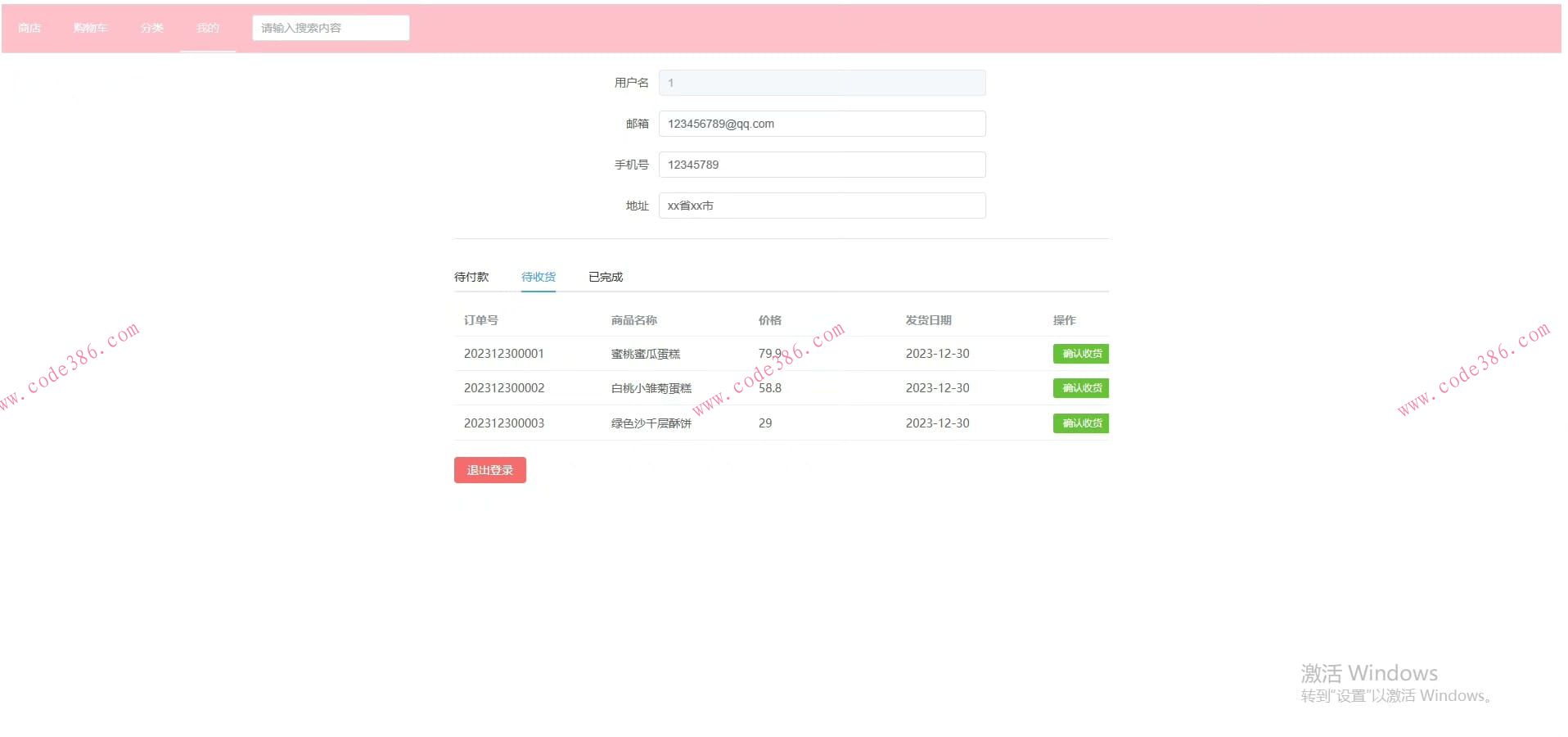Open the 已完成 completed orders tab
Viewport: 1568px width, 737px height.
tap(605, 276)
